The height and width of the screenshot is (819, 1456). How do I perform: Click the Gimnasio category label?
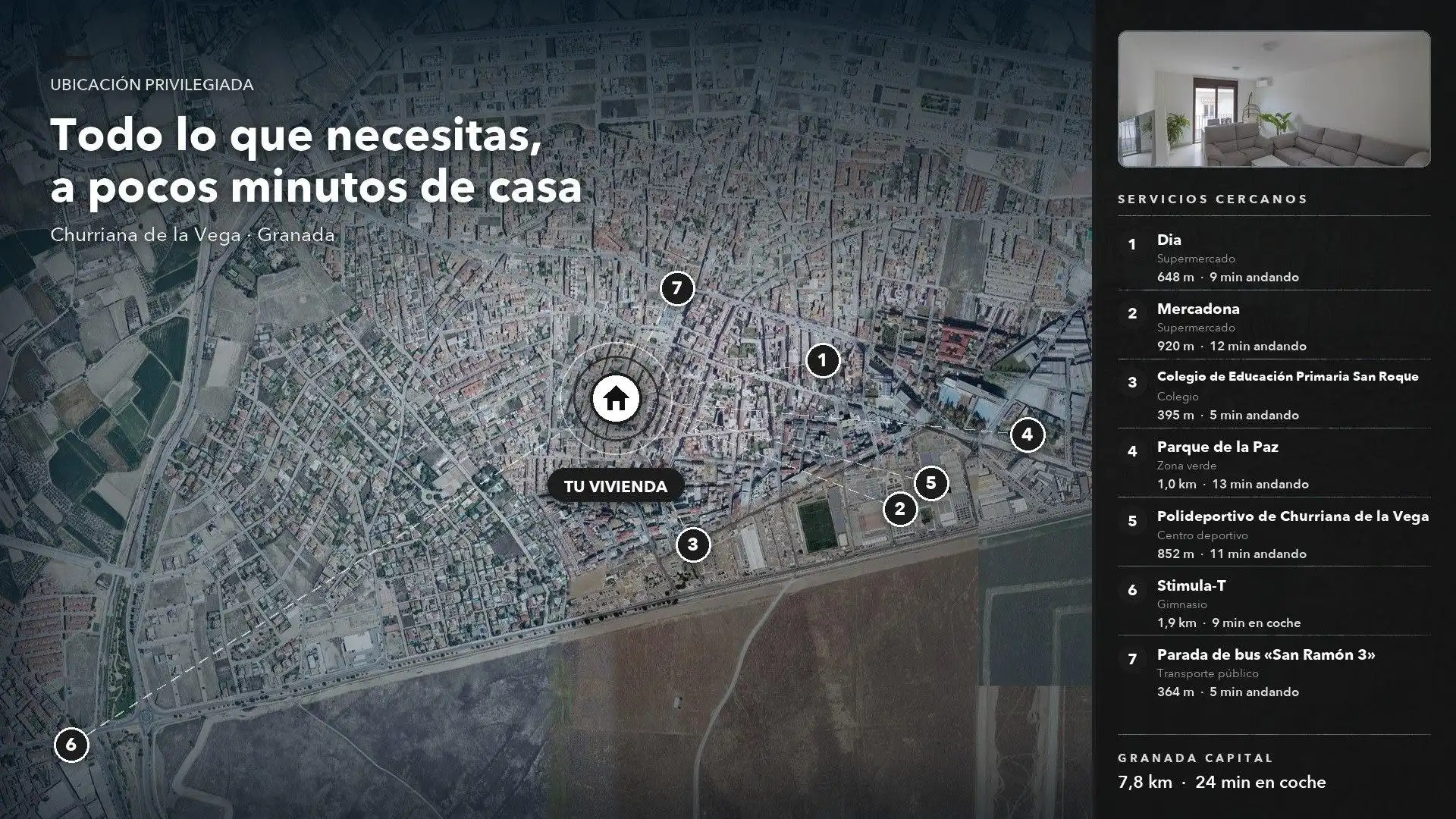point(1182,604)
